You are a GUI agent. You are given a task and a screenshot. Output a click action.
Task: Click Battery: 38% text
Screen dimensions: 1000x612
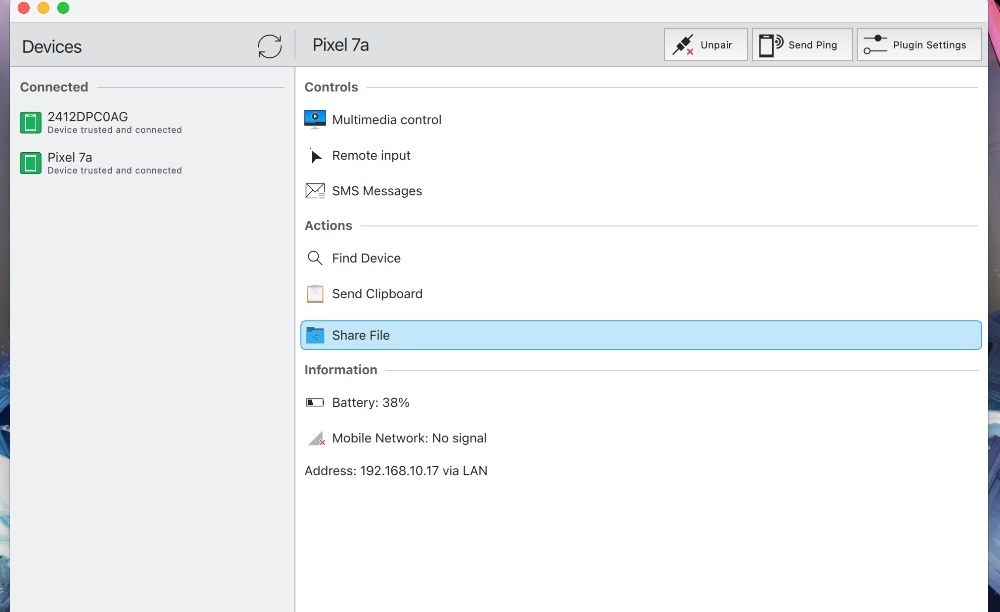pyautogui.click(x=371, y=403)
